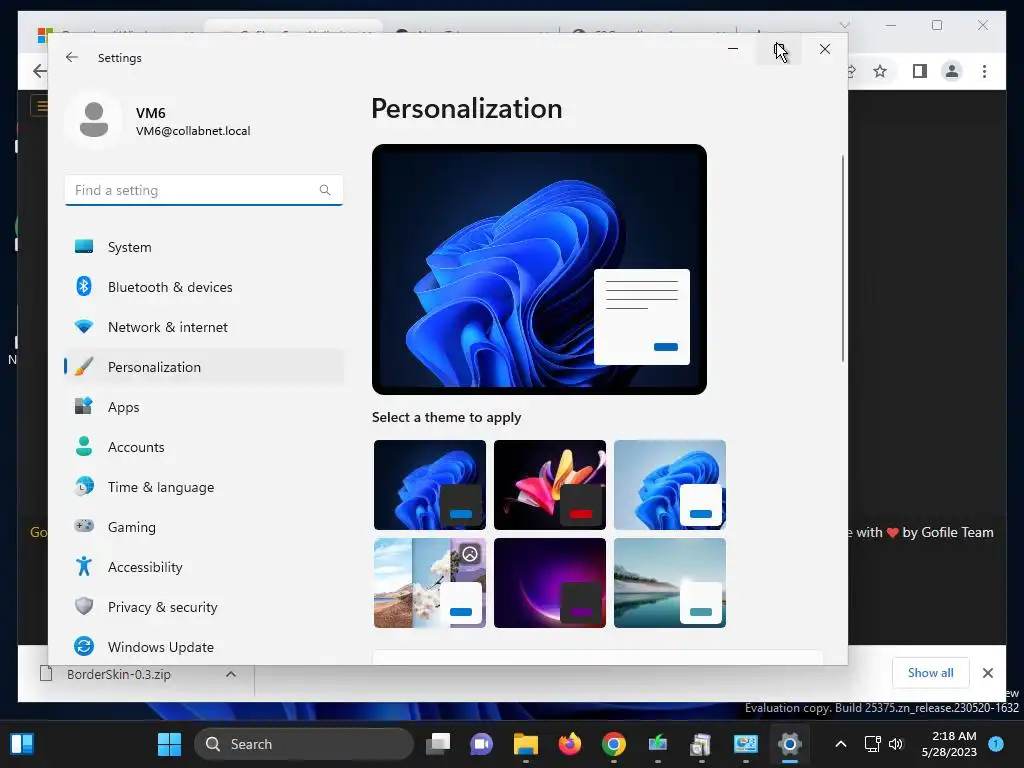
Task: Open Chrome's three-dot menu
Action: [x=985, y=71]
